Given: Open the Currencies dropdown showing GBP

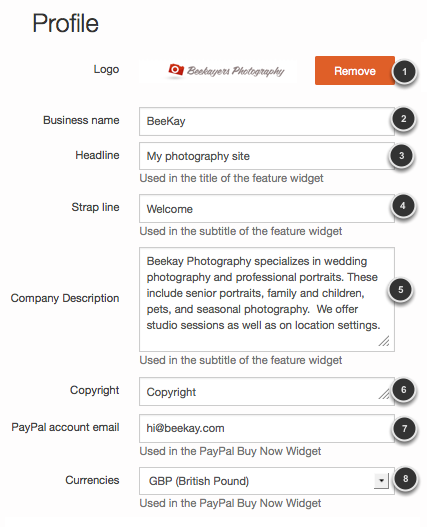Looking at the screenshot, I should point(267,481).
